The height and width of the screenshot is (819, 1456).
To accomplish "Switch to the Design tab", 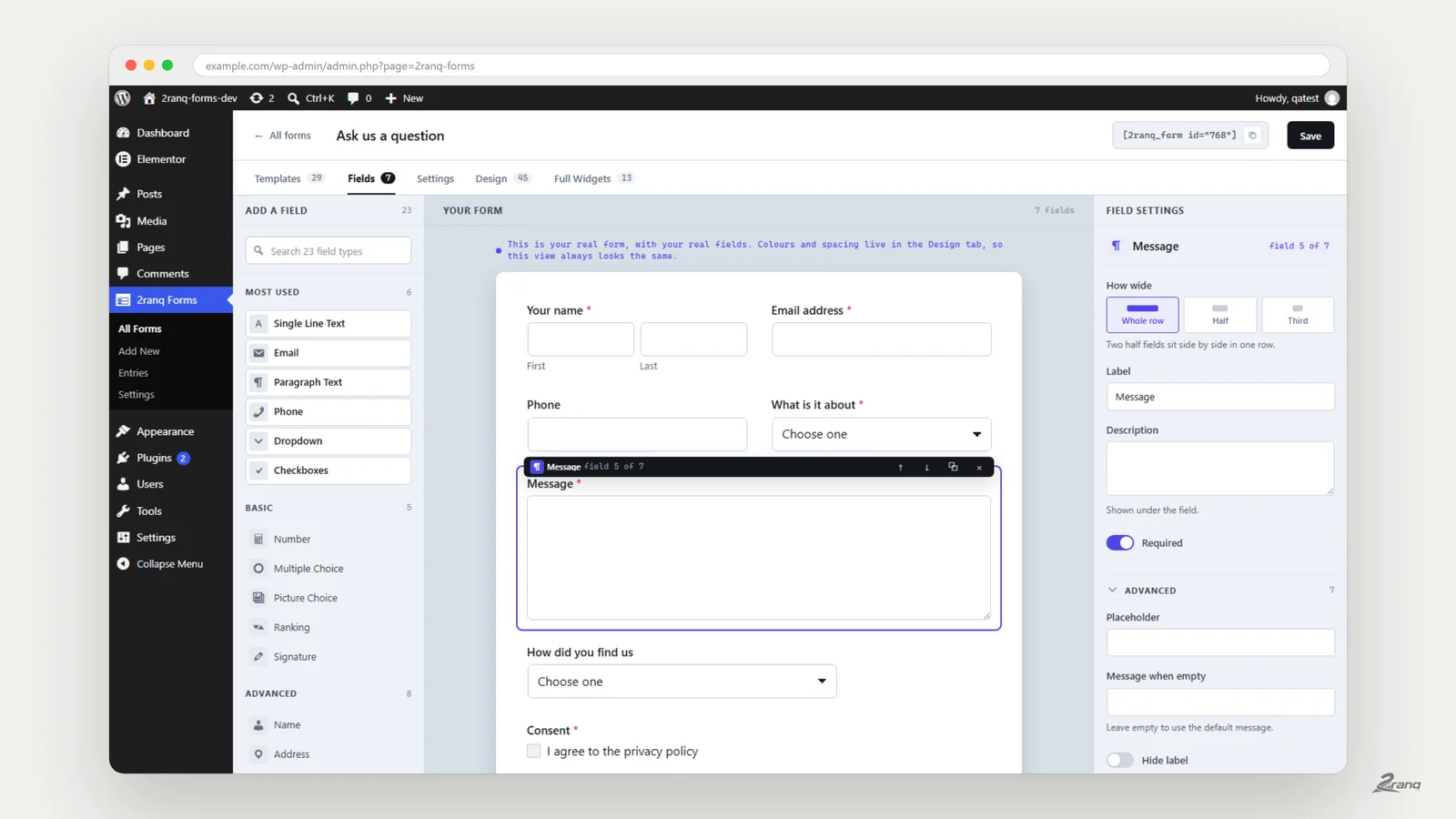I will (502, 178).
